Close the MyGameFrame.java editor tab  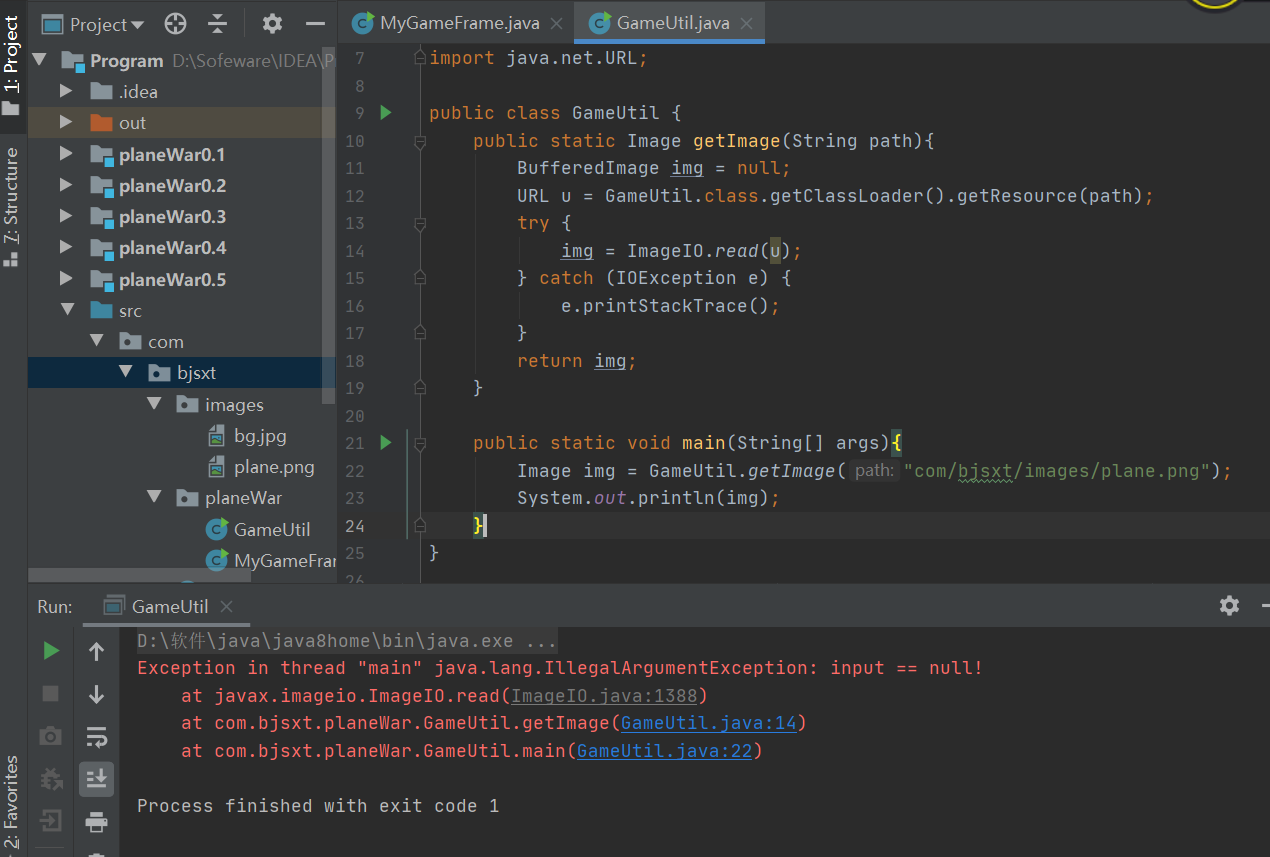(x=556, y=23)
